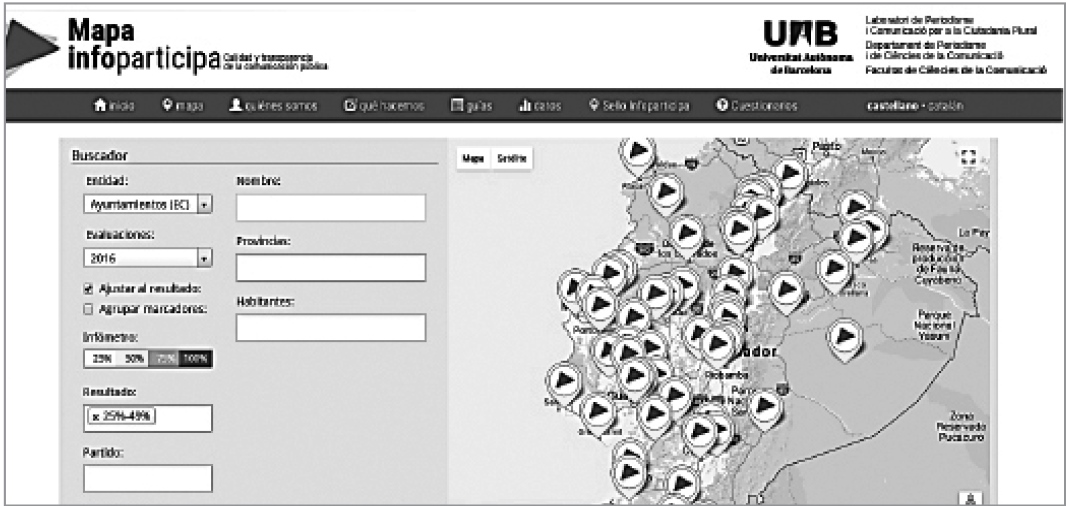Click the Pasto map label
1066x506 pixels.
(x=827, y=146)
